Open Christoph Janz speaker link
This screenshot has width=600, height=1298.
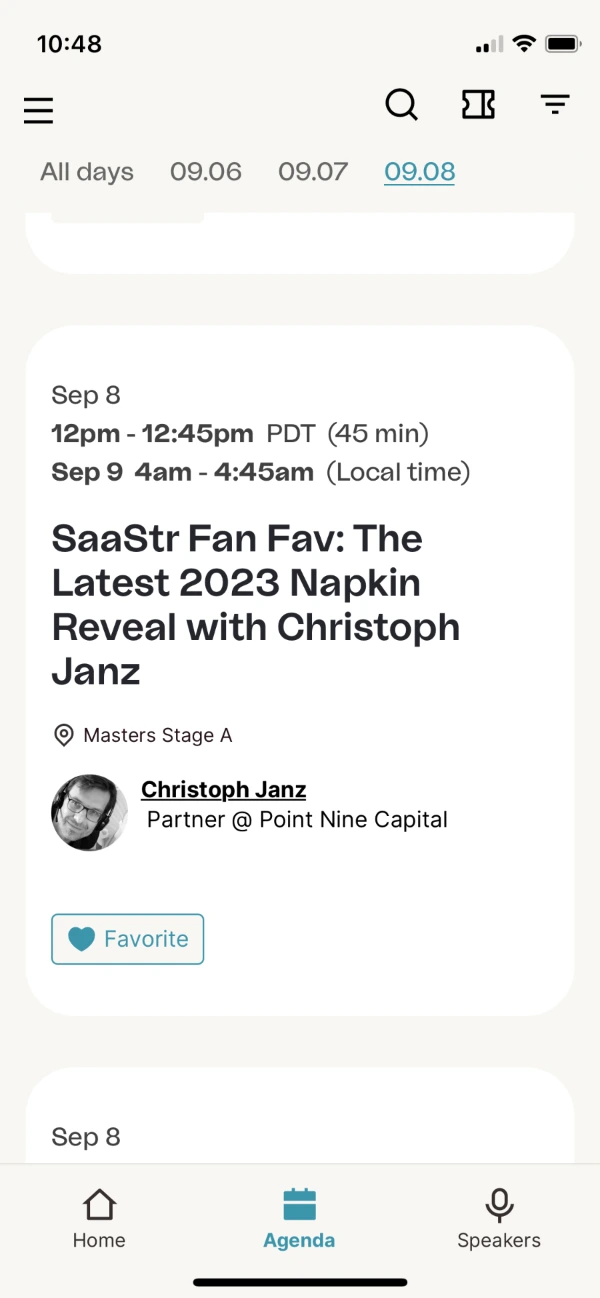pos(223,790)
